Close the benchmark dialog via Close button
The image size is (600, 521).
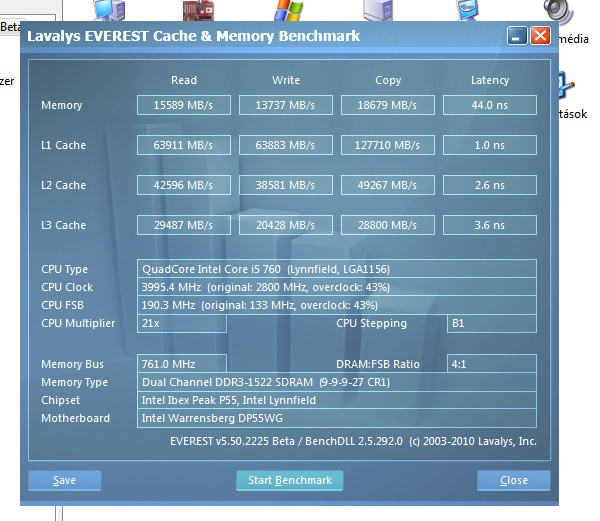click(x=514, y=480)
